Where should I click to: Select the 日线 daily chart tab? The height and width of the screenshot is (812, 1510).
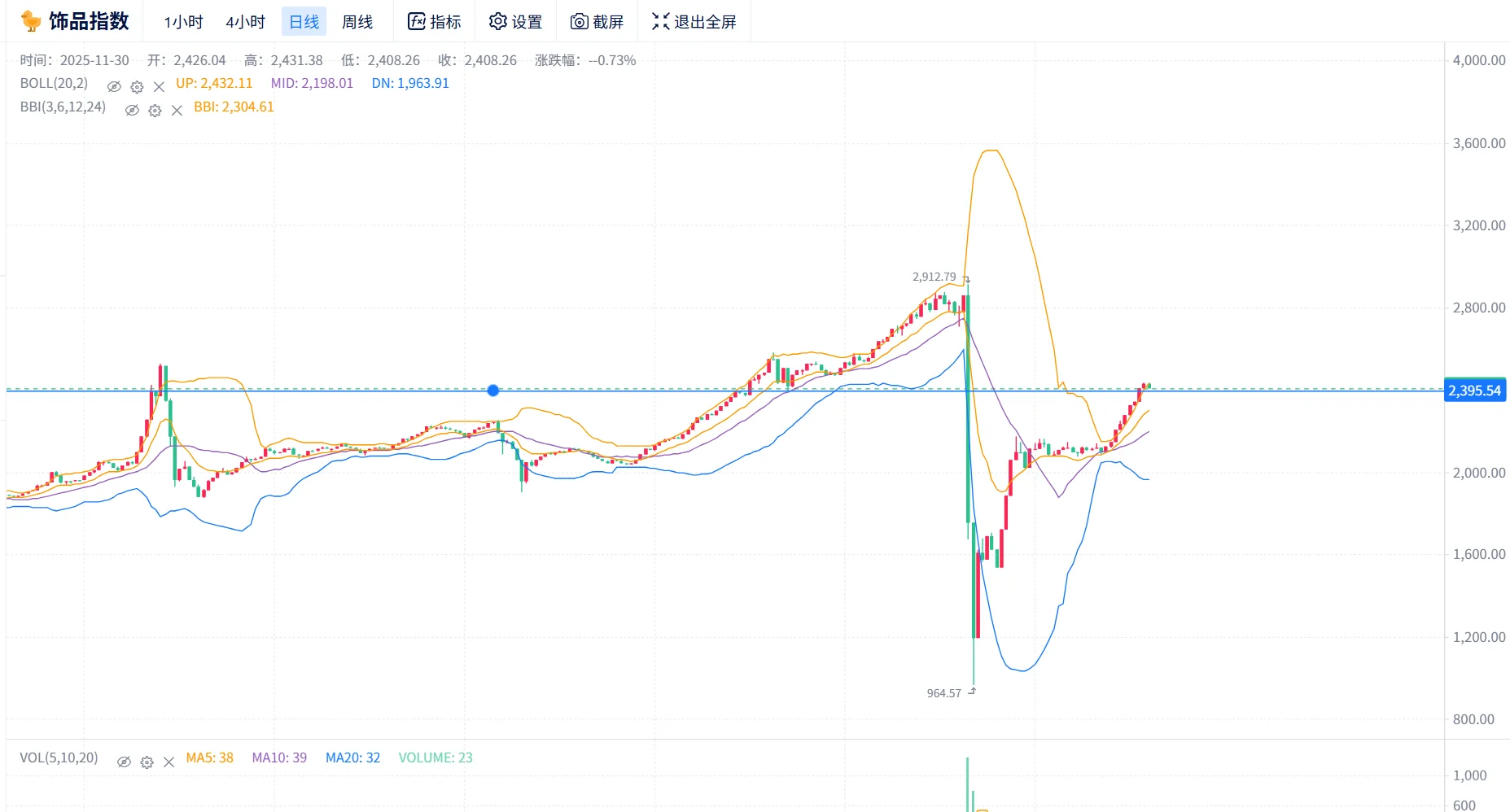click(304, 22)
